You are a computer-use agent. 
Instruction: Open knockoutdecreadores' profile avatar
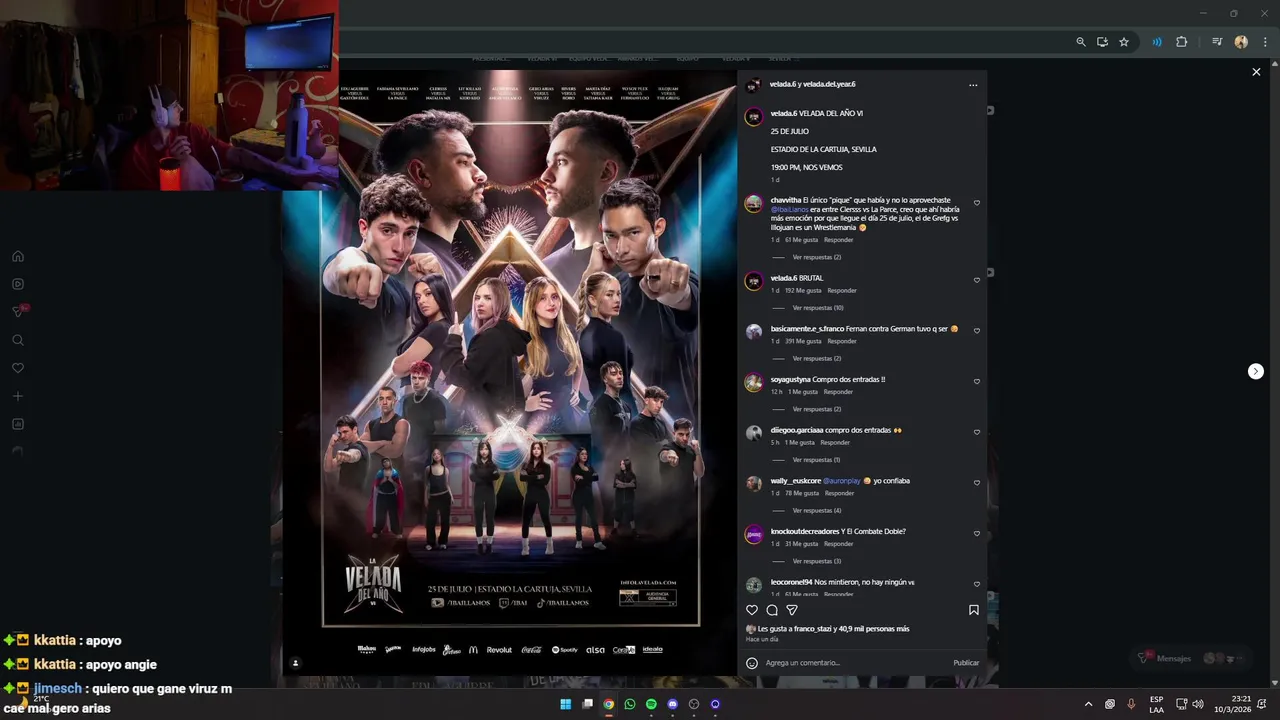pyautogui.click(x=754, y=535)
